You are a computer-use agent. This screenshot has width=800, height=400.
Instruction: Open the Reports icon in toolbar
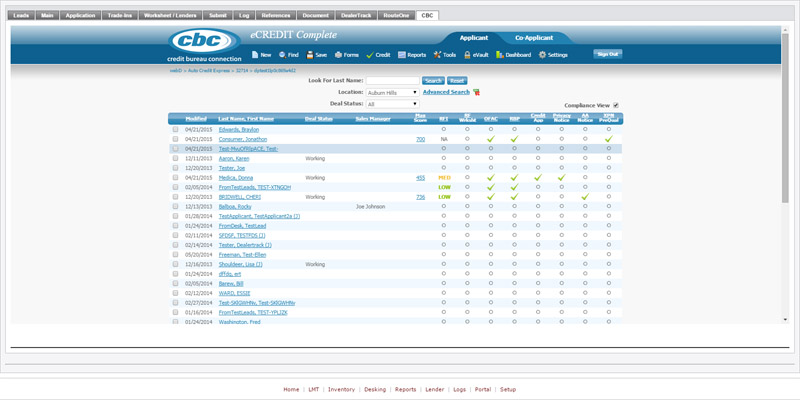click(402, 55)
